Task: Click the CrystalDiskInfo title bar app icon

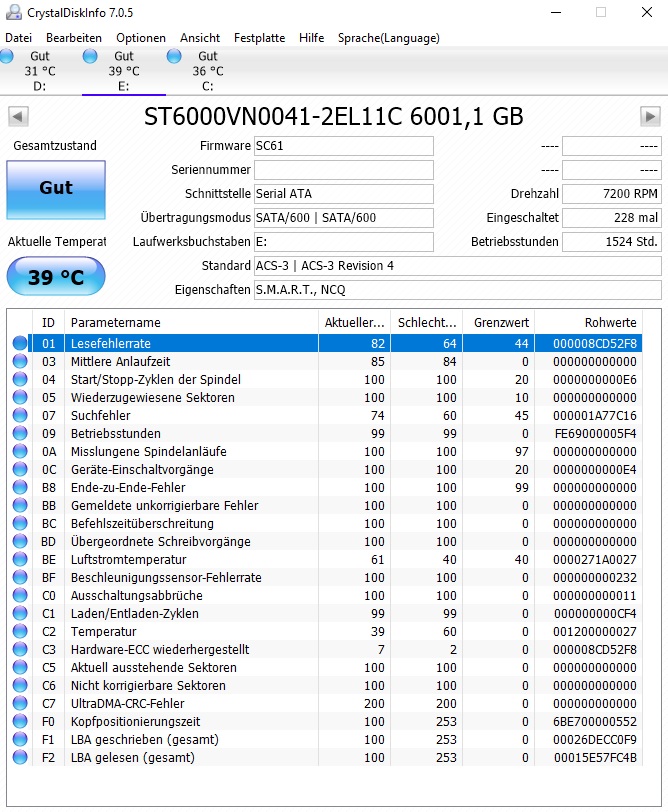Action: tap(14, 12)
